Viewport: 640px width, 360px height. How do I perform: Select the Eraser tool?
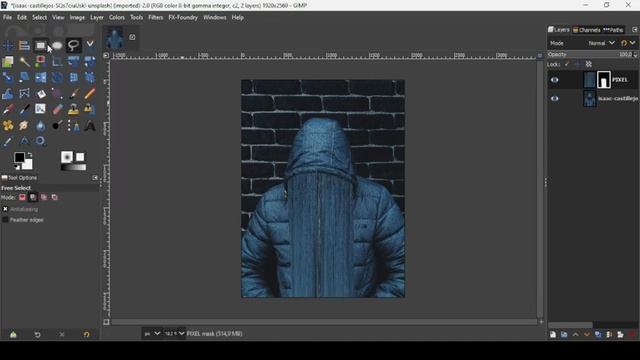click(57, 109)
